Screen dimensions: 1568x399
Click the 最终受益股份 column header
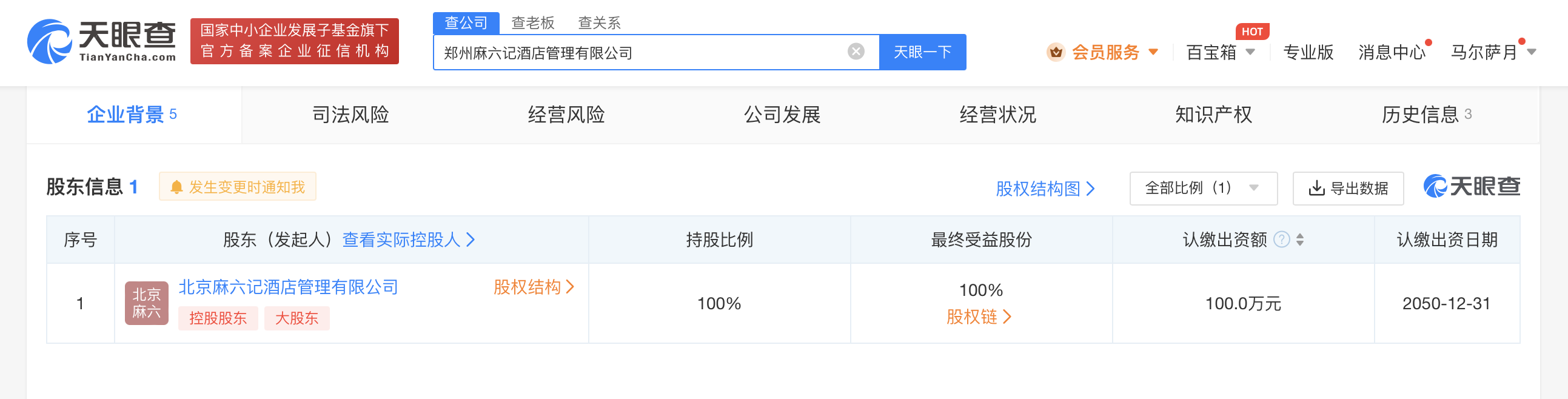[x=981, y=240]
